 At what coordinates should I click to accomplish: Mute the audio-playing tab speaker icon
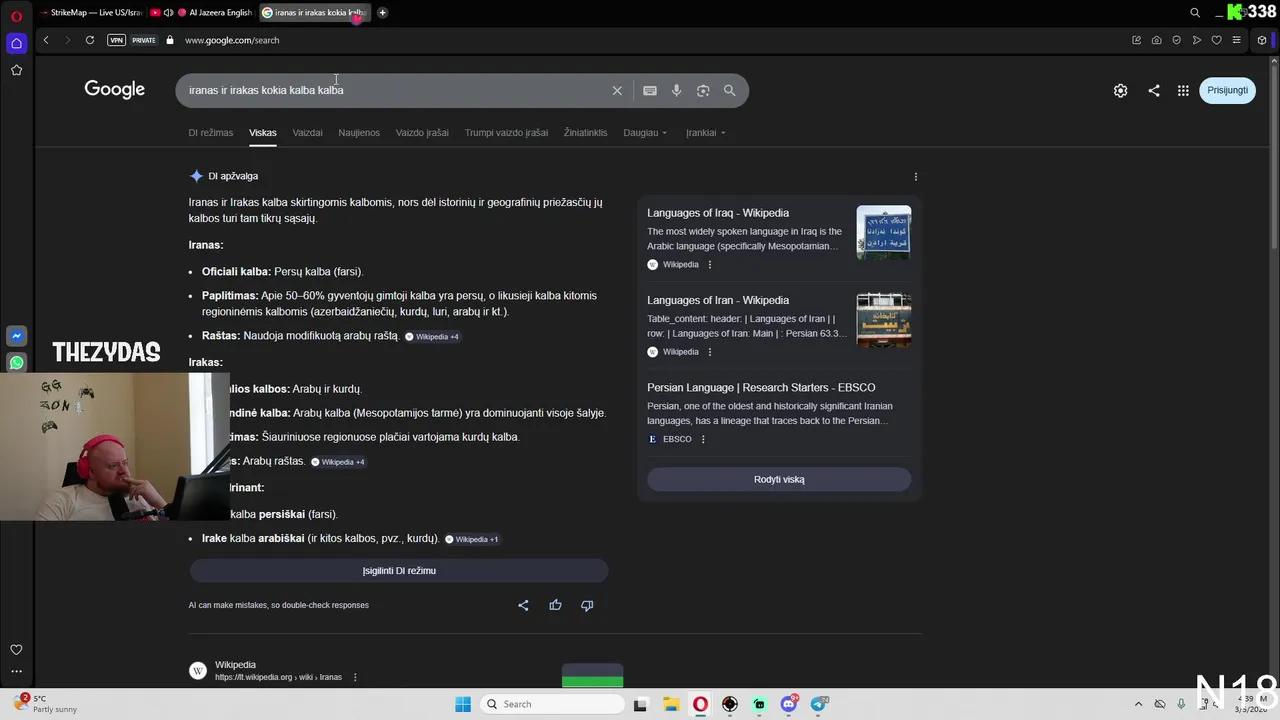pyautogui.click(x=168, y=13)
